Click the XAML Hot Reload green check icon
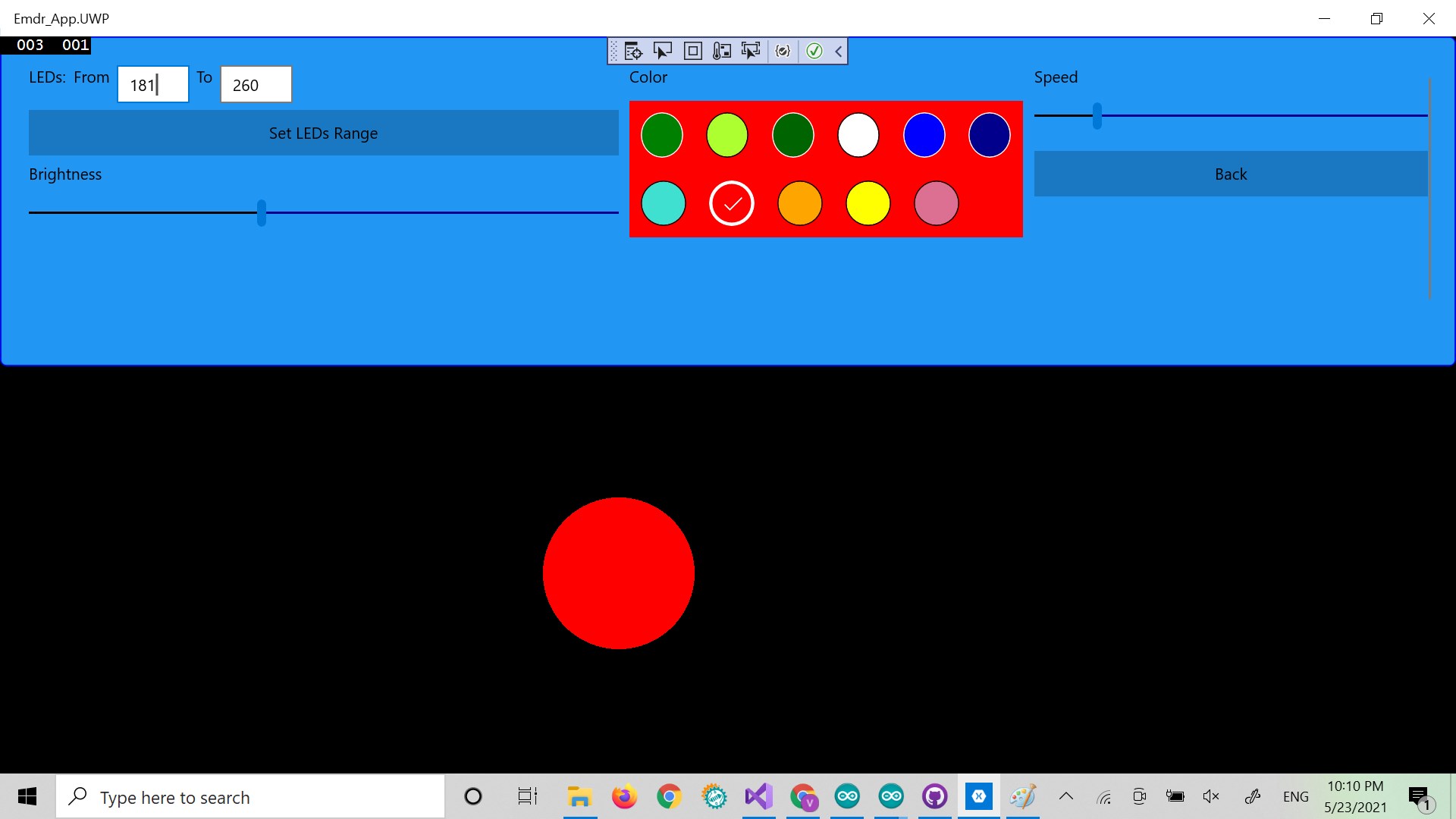 pos(814,51)
